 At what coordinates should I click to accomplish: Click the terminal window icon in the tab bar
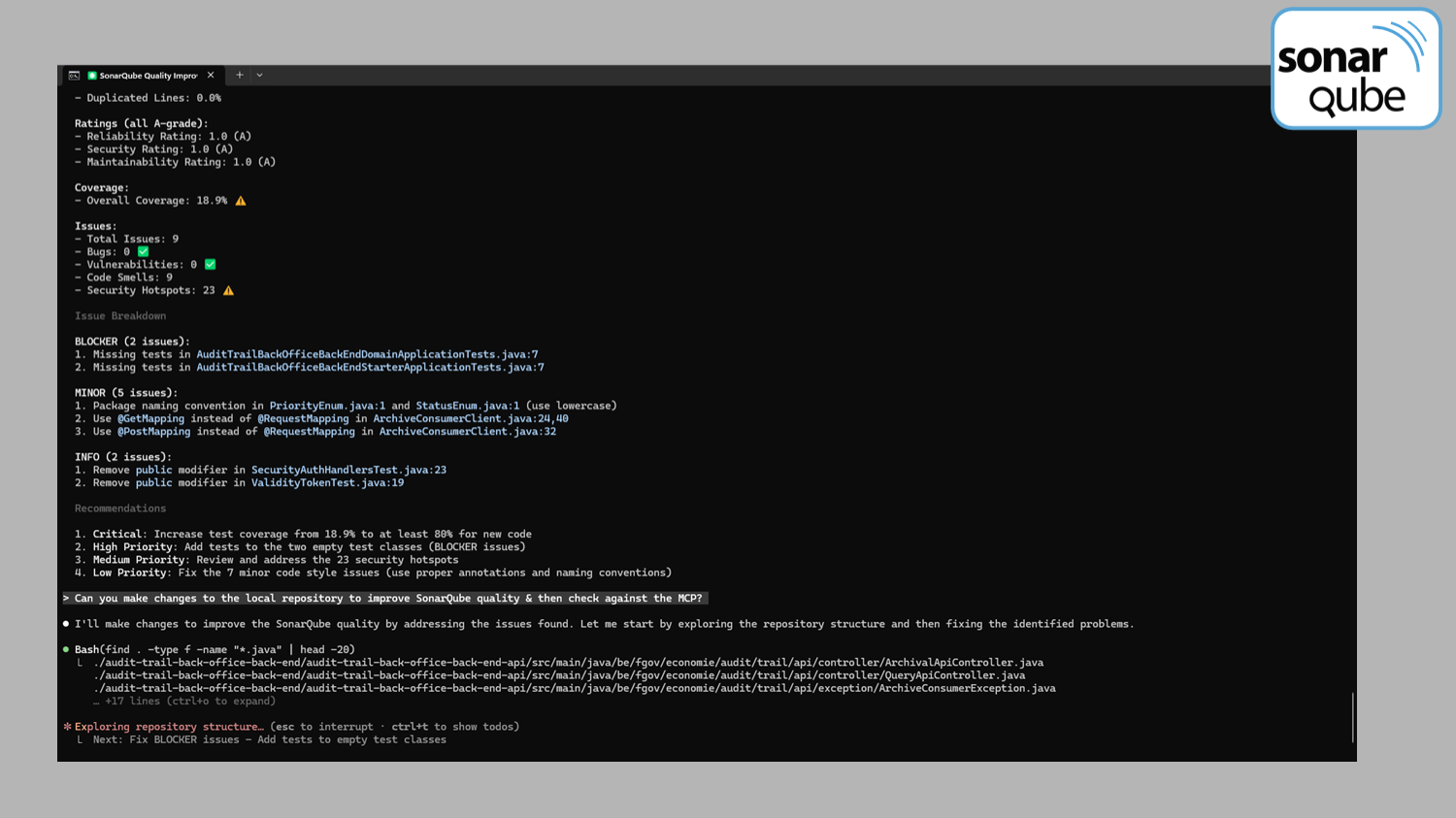coord(74,76)
